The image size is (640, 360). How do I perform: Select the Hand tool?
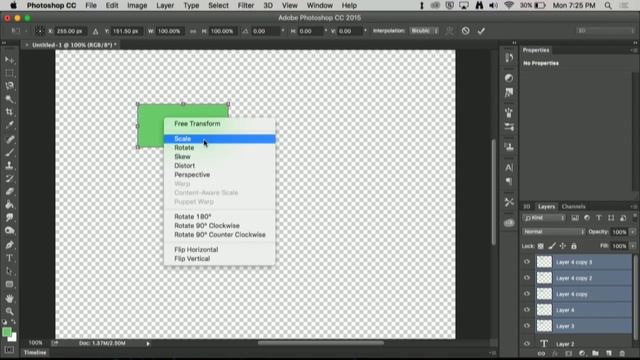click(9, 298)
